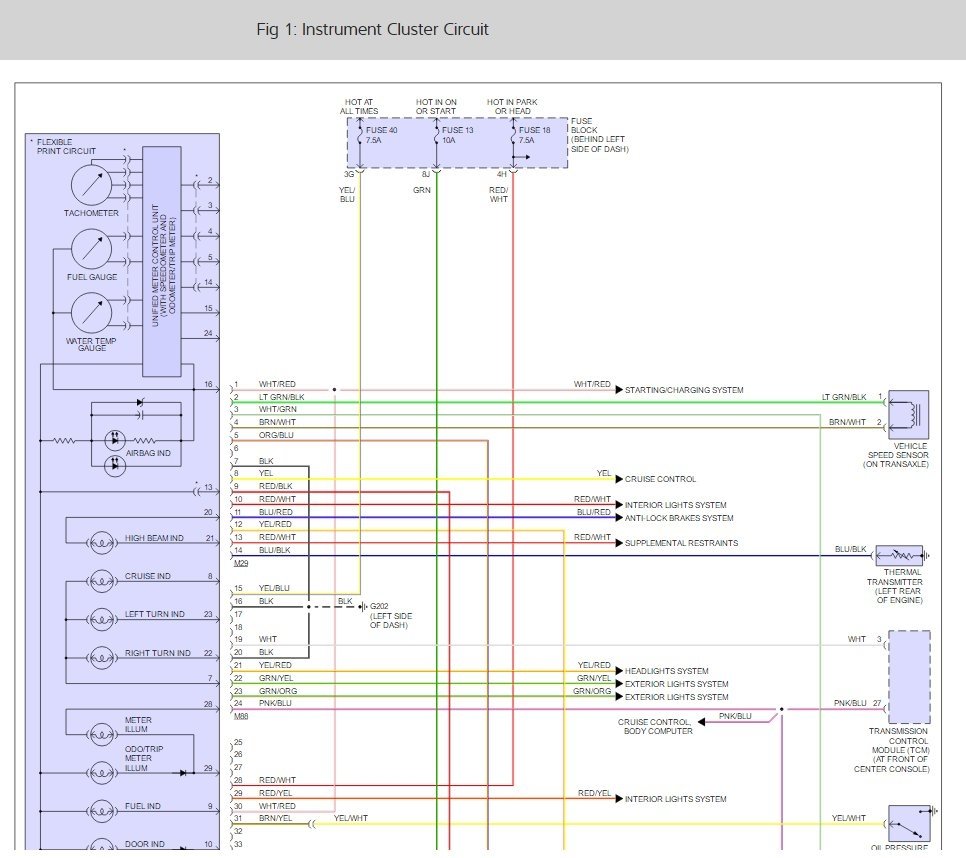This screenshot has height=858, width=966.
Task: Click the transmission control module box
Action: [x=908, y=677]
